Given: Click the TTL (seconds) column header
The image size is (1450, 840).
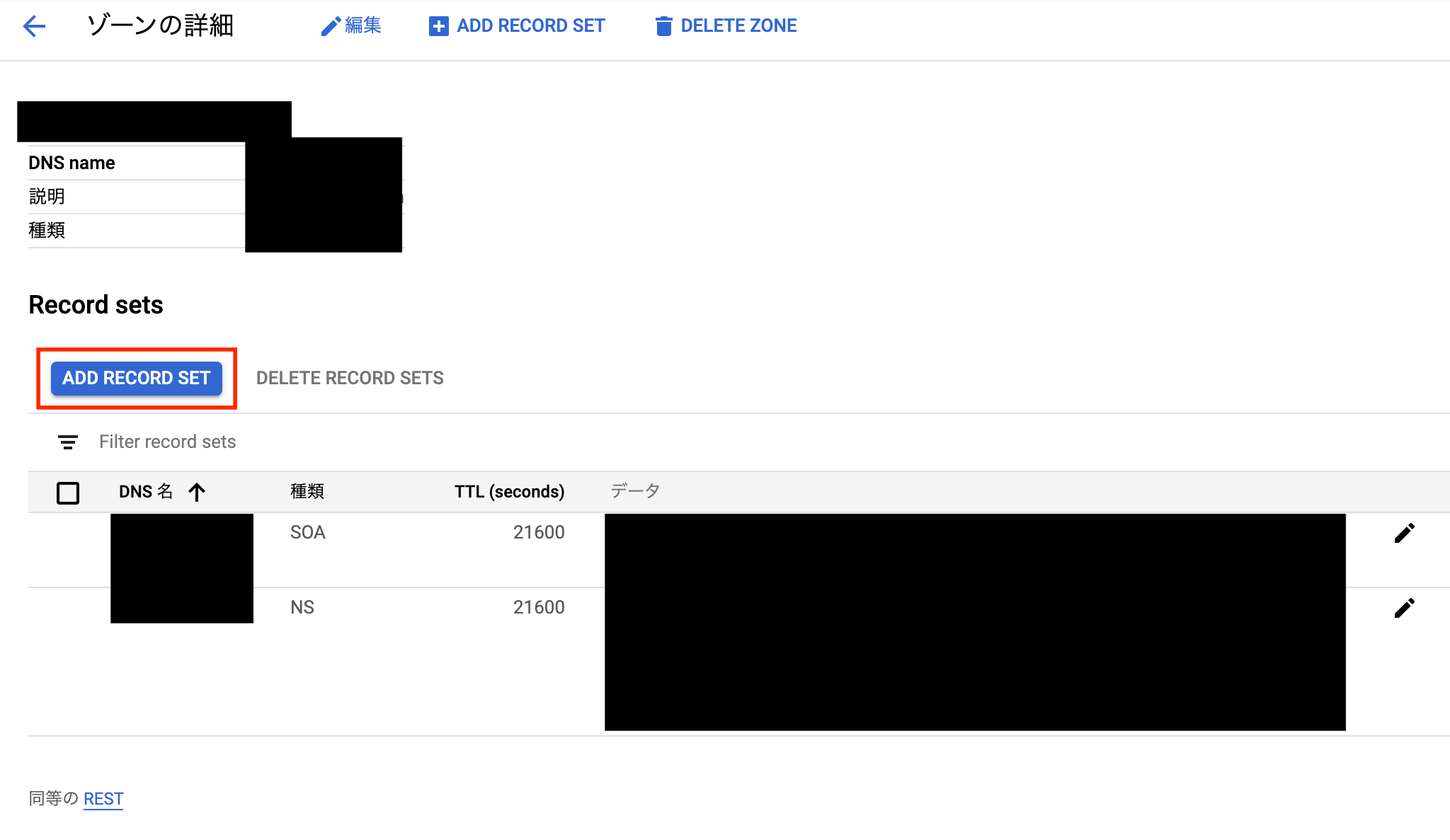Looking at the screenshot, I should [509, 492].
